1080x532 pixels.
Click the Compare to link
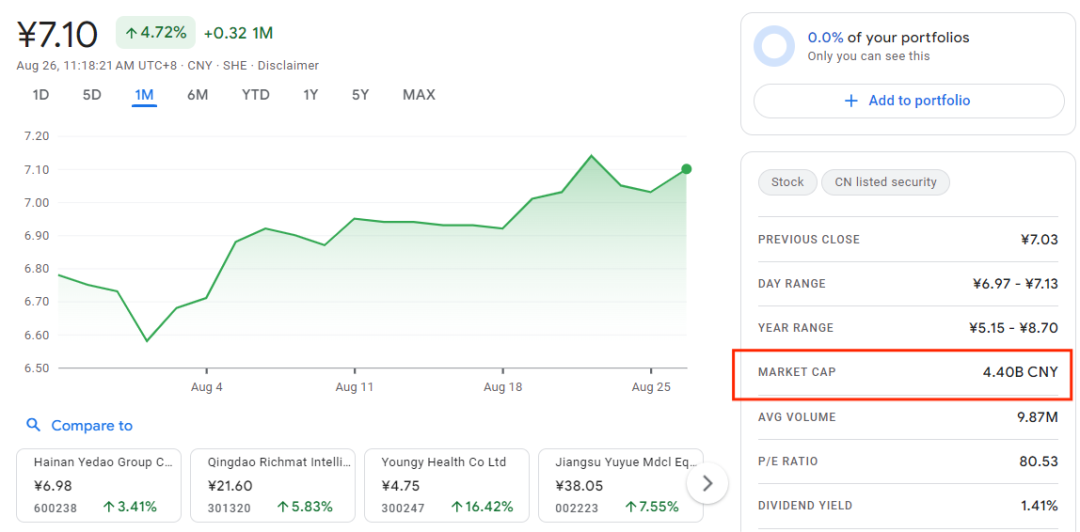[x=91, y=425]
